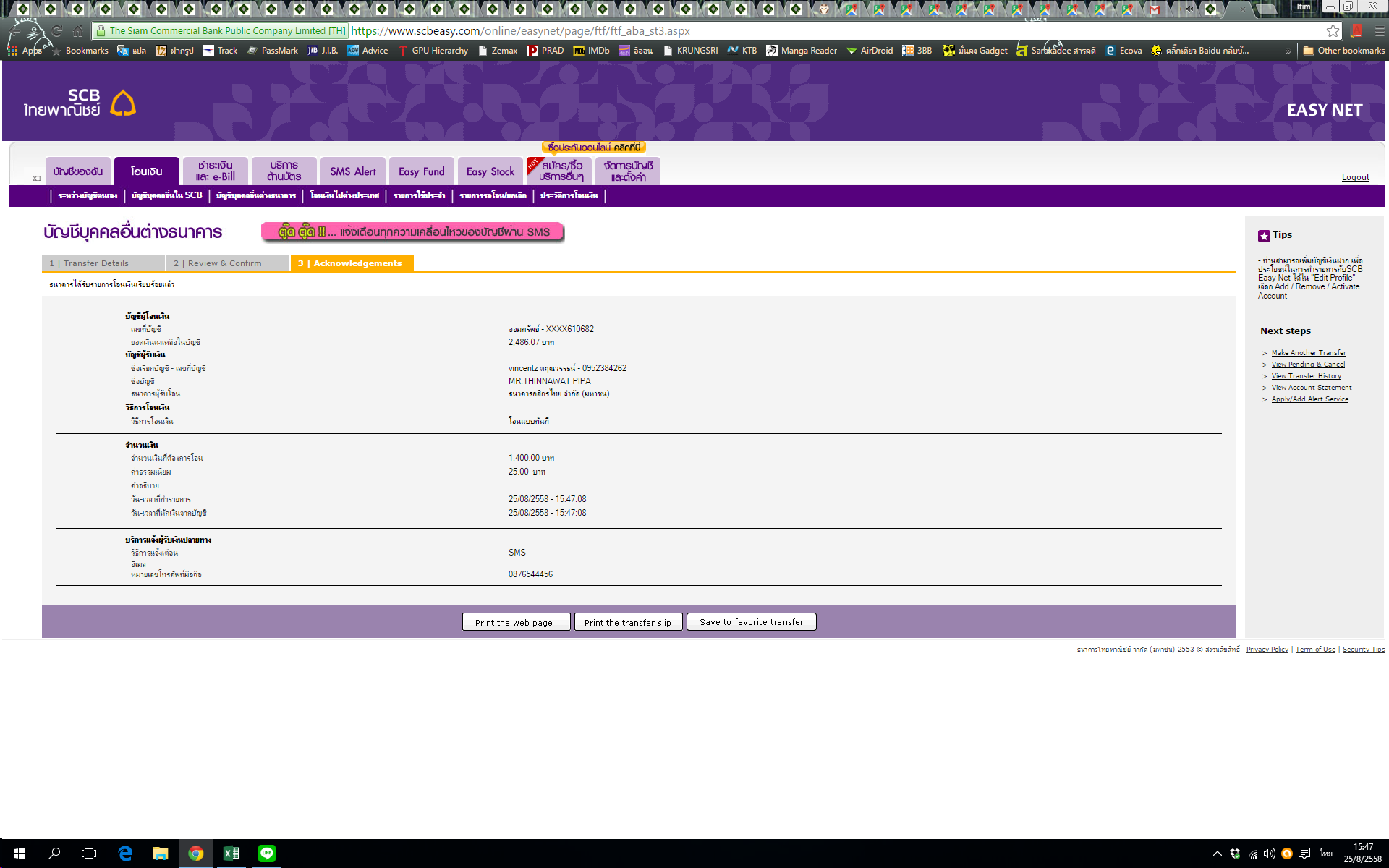Open View Transfer History link

coord(1306,376)
